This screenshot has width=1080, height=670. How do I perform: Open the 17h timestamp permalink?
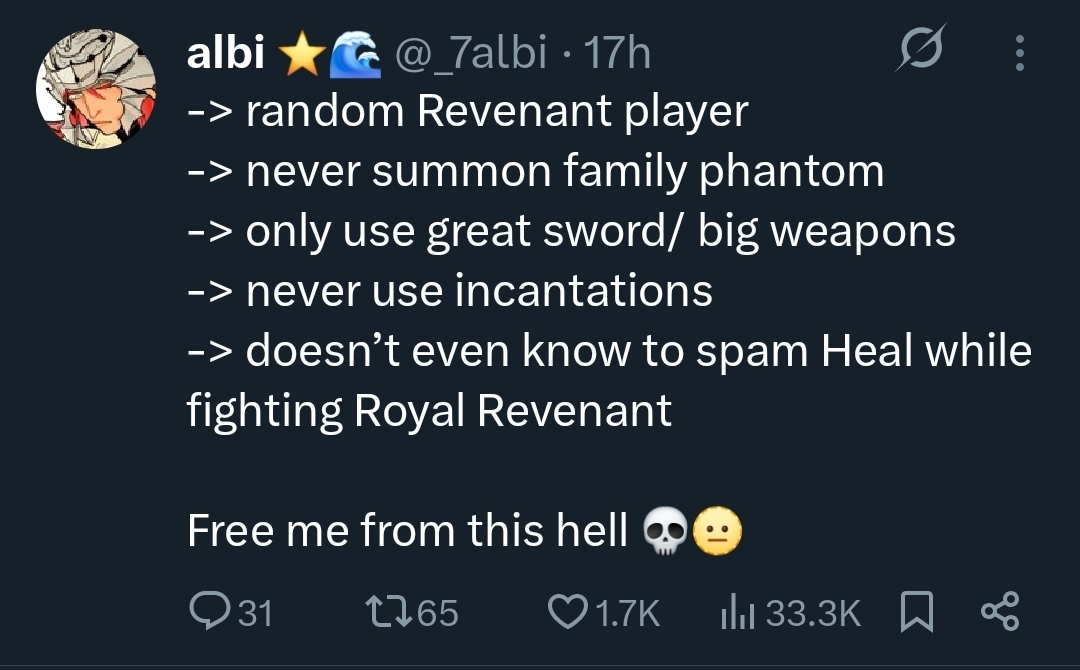click(616, 53)
